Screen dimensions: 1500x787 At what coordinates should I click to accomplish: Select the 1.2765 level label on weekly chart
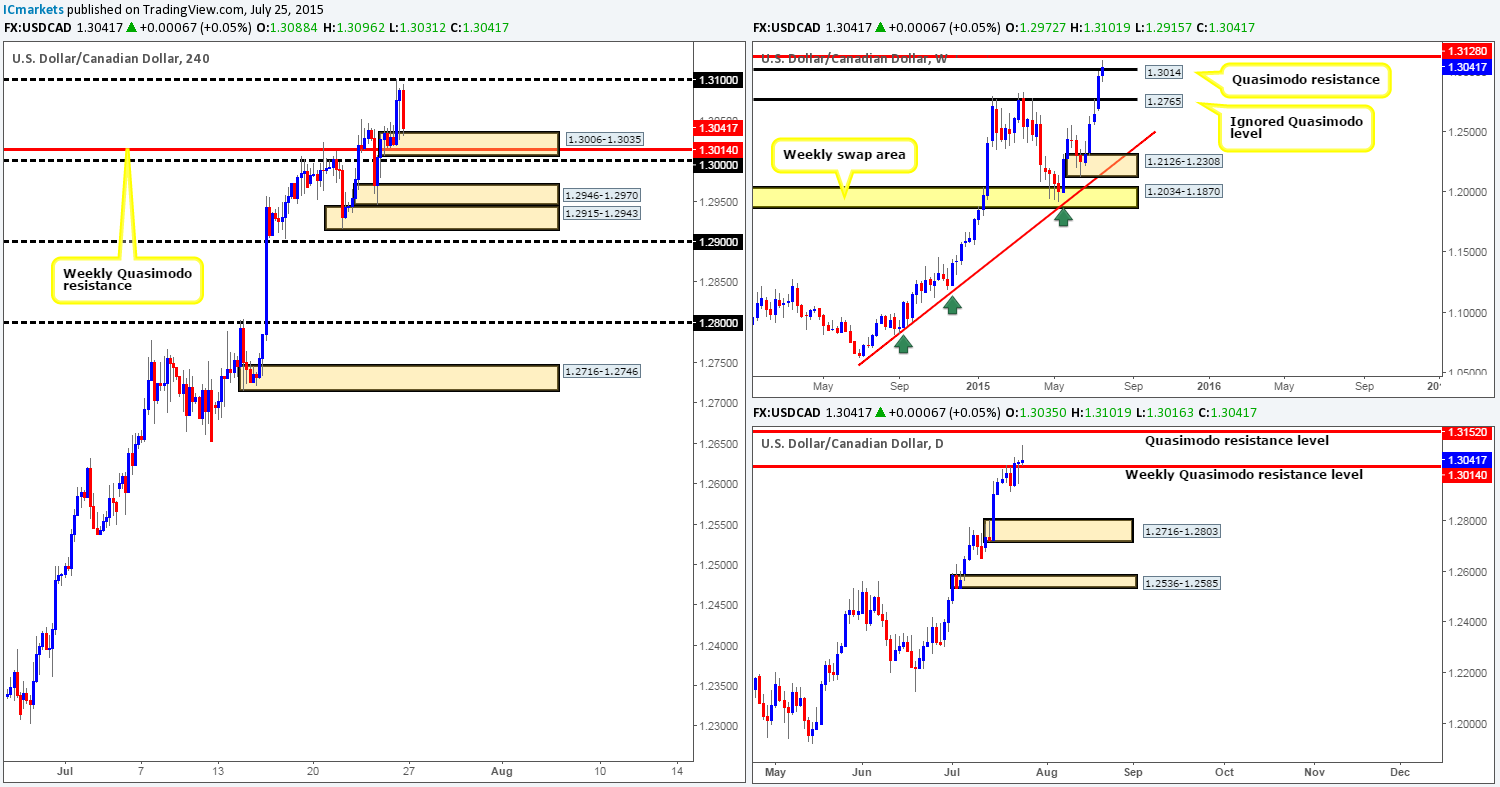pyautogui.click(x=1162, y=101)
